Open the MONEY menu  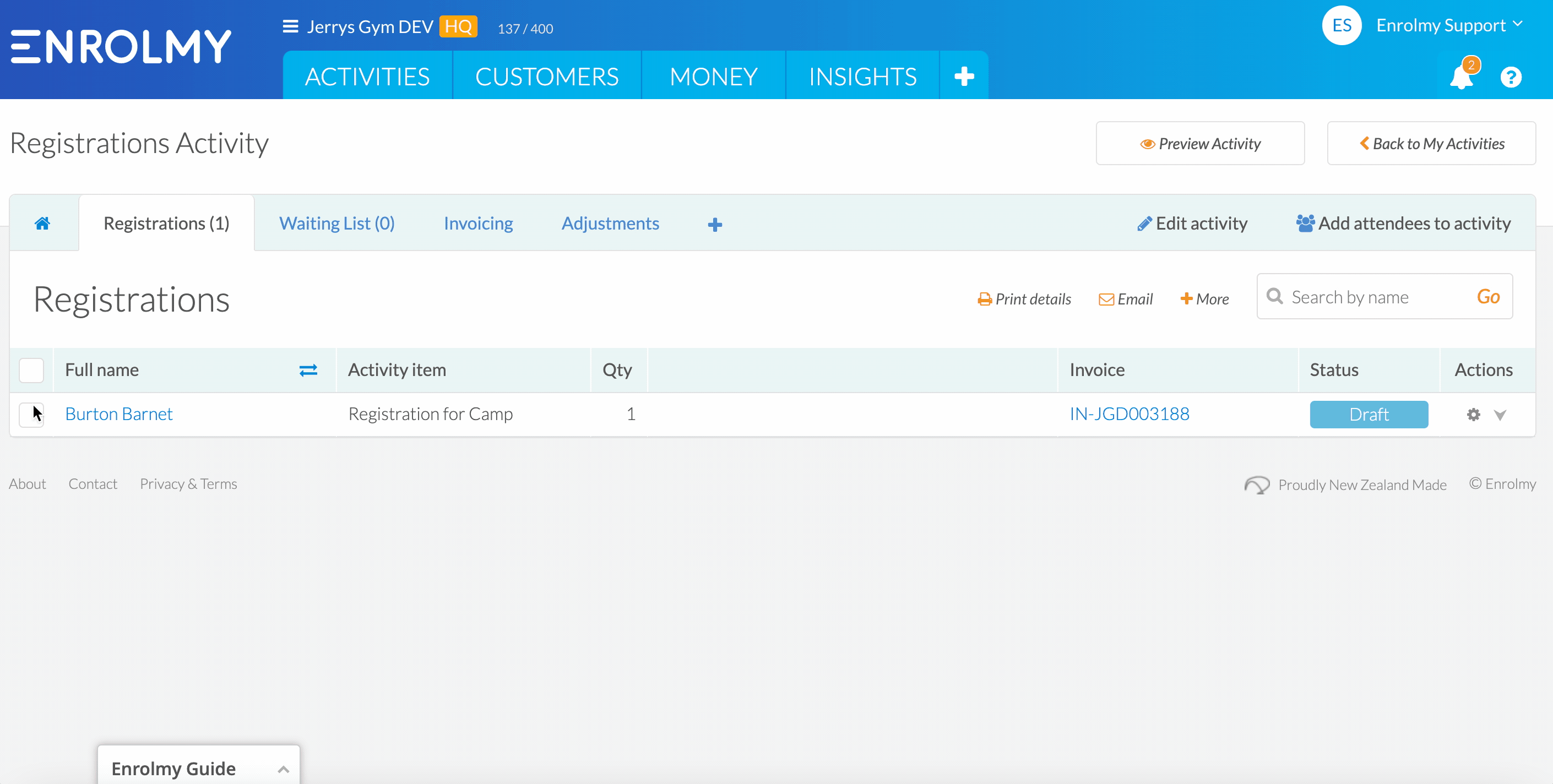713,76
